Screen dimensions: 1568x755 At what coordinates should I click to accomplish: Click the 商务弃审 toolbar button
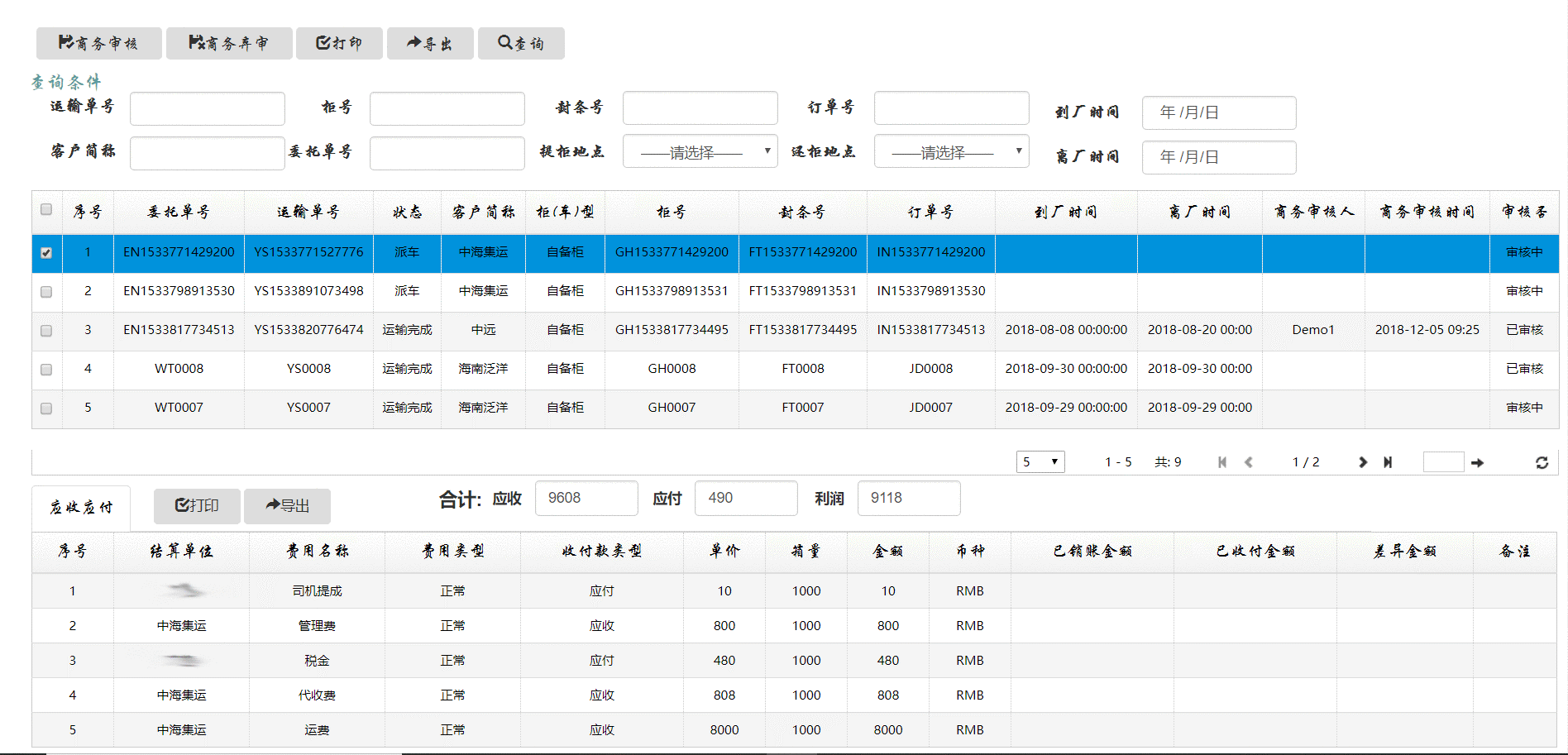pos(229,43)
